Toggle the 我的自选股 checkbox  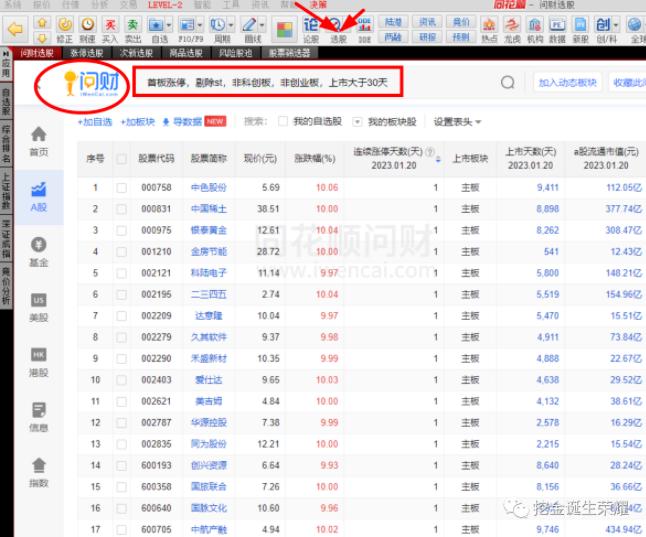[283, 122]
